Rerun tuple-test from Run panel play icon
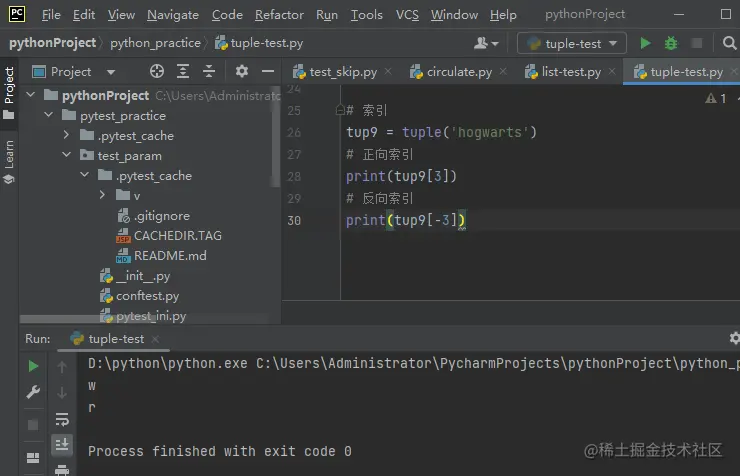740x476 pixels. point(33,366)
